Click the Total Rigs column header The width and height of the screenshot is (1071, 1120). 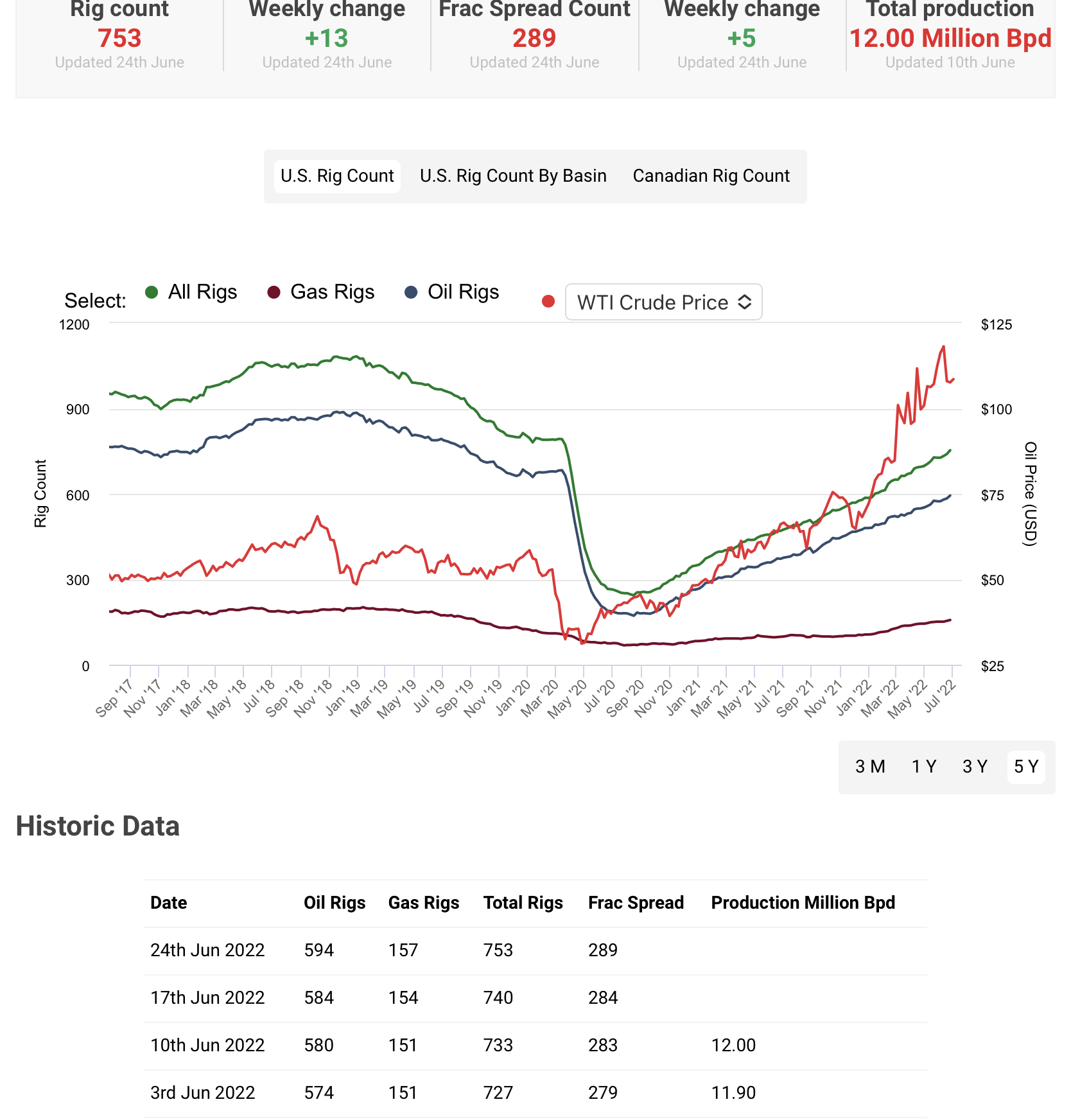click(523, 903)
